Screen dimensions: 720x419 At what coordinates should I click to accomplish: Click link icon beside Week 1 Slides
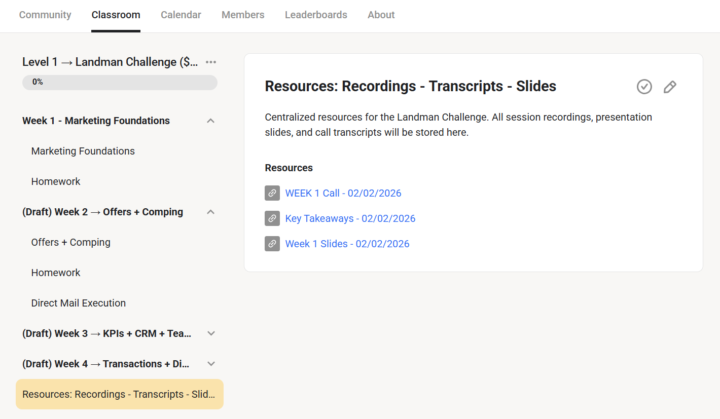point(272,243)
